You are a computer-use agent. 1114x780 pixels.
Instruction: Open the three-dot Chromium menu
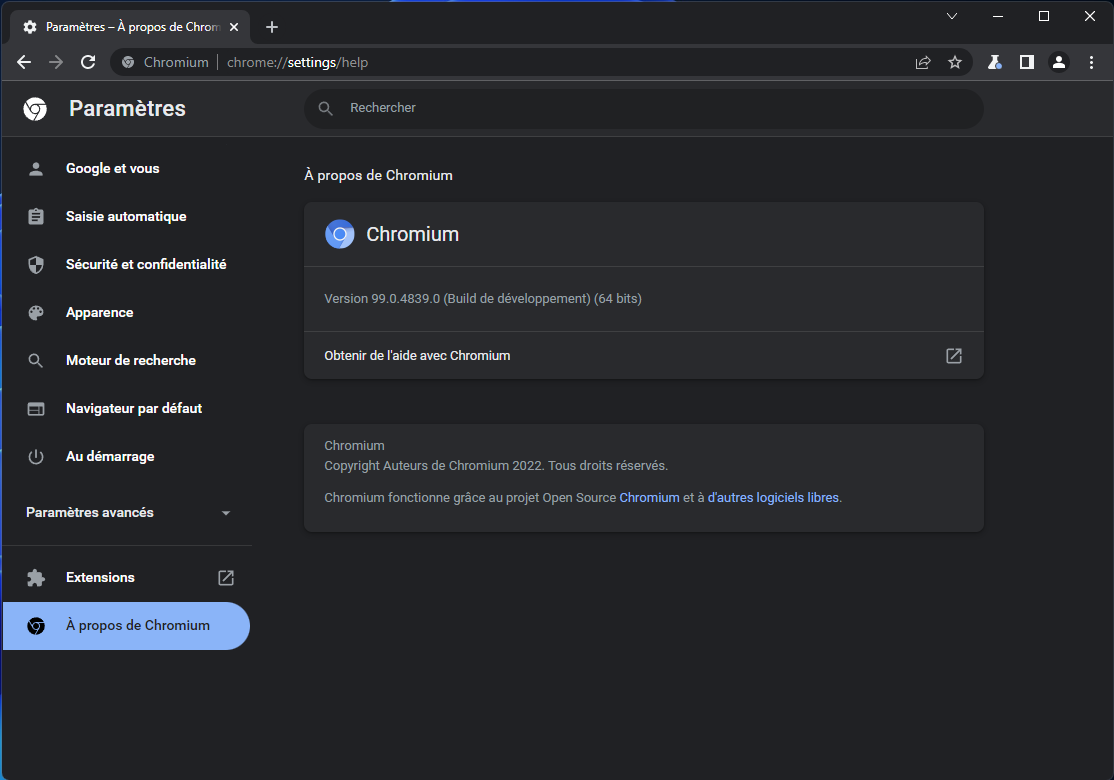tap(1091, 63)
